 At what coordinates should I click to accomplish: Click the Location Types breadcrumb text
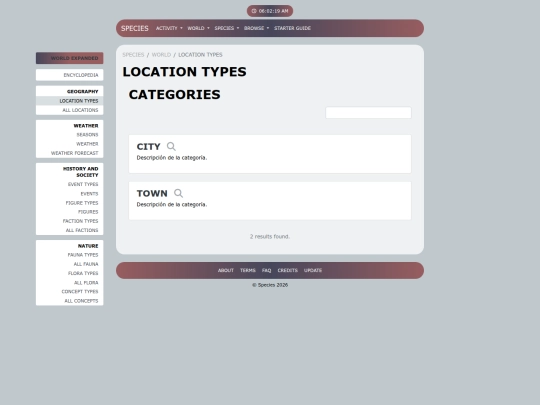pyautogui.click(x=200, y=55)
